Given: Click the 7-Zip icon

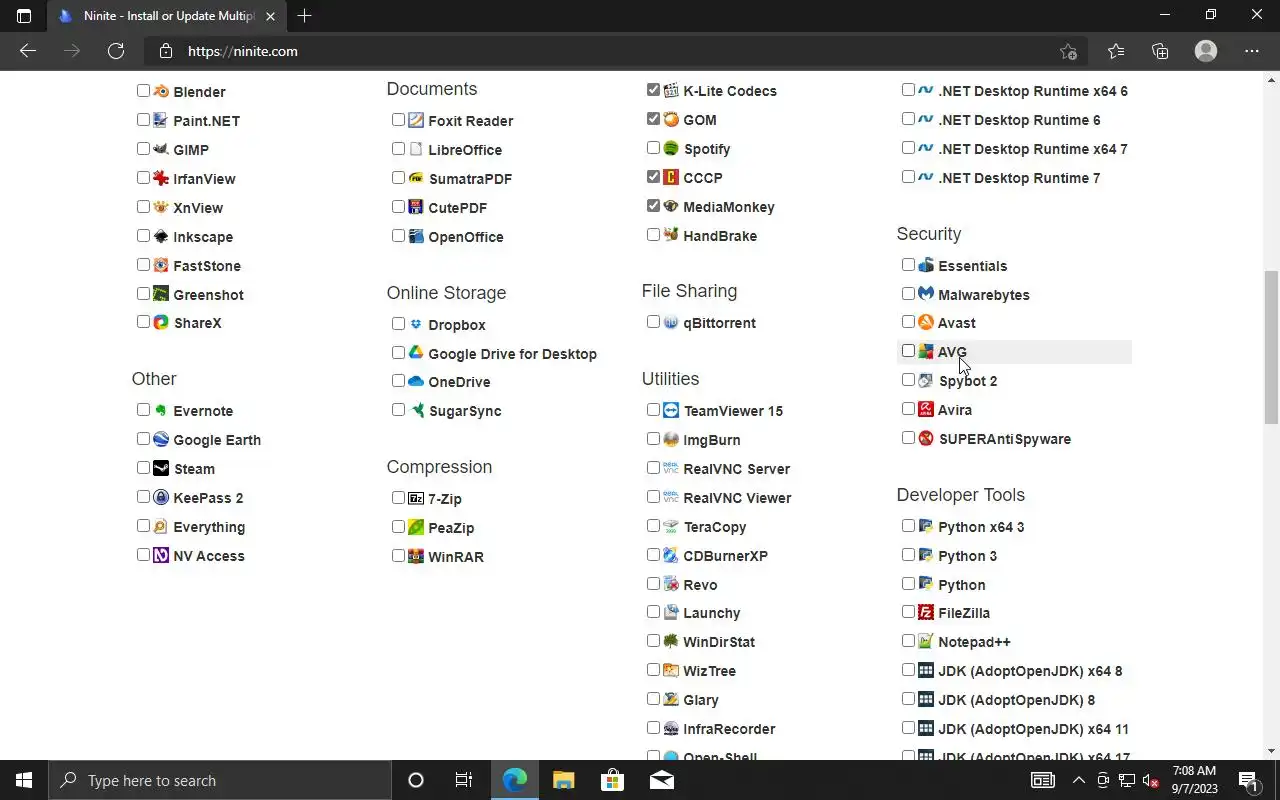Looking at the screenshot, I should click(416, 498).
